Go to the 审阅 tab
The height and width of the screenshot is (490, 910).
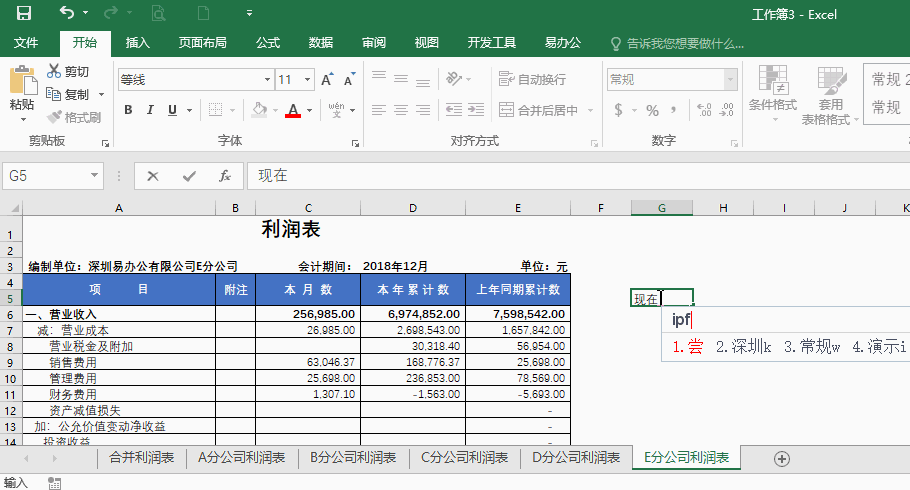coord(374,43)
